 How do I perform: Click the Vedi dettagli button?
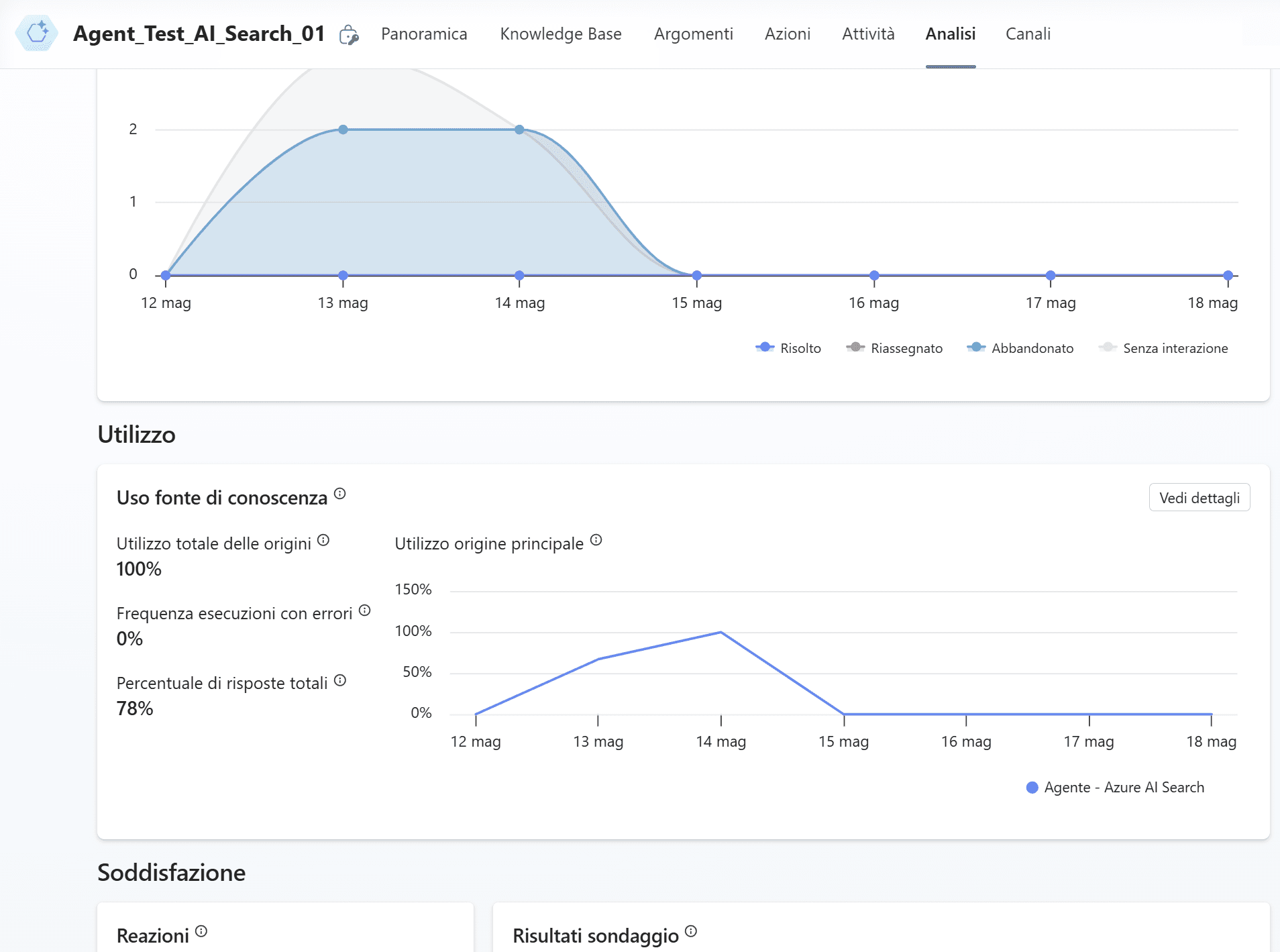[x=1199, y=498]
